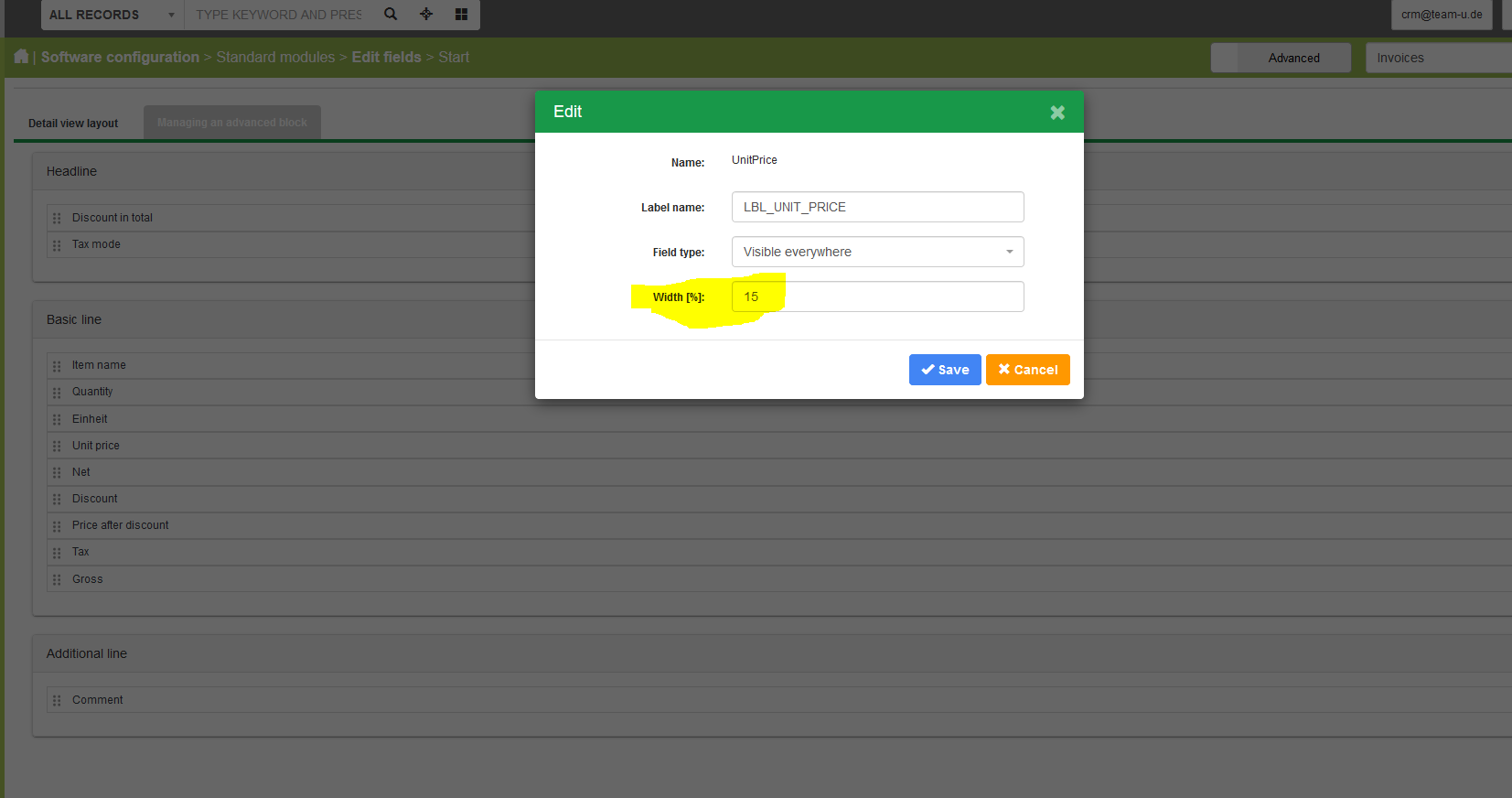This screenshot has width=1512, height=798.
Task: Open the Invoices module selector
Action: tap(1439, 58)
